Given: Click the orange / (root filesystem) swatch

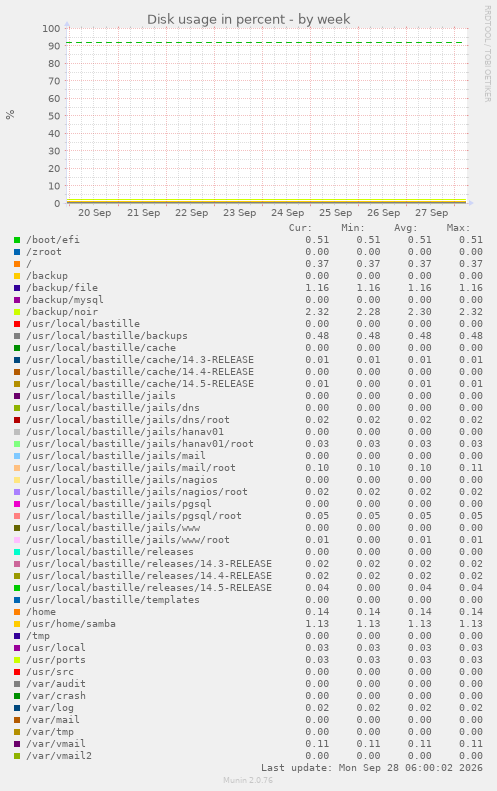Looking at the screenshot, I should (x=17, y=264).
